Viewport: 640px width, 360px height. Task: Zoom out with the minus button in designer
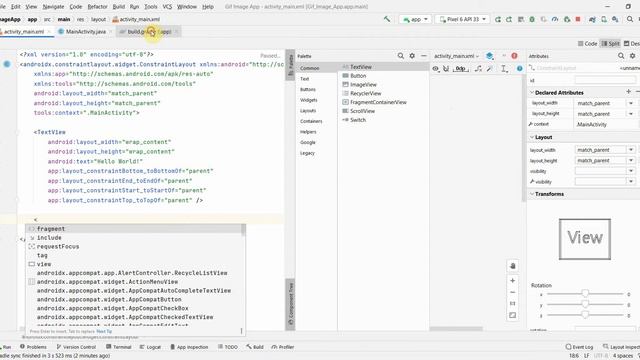tap(513, 292)
